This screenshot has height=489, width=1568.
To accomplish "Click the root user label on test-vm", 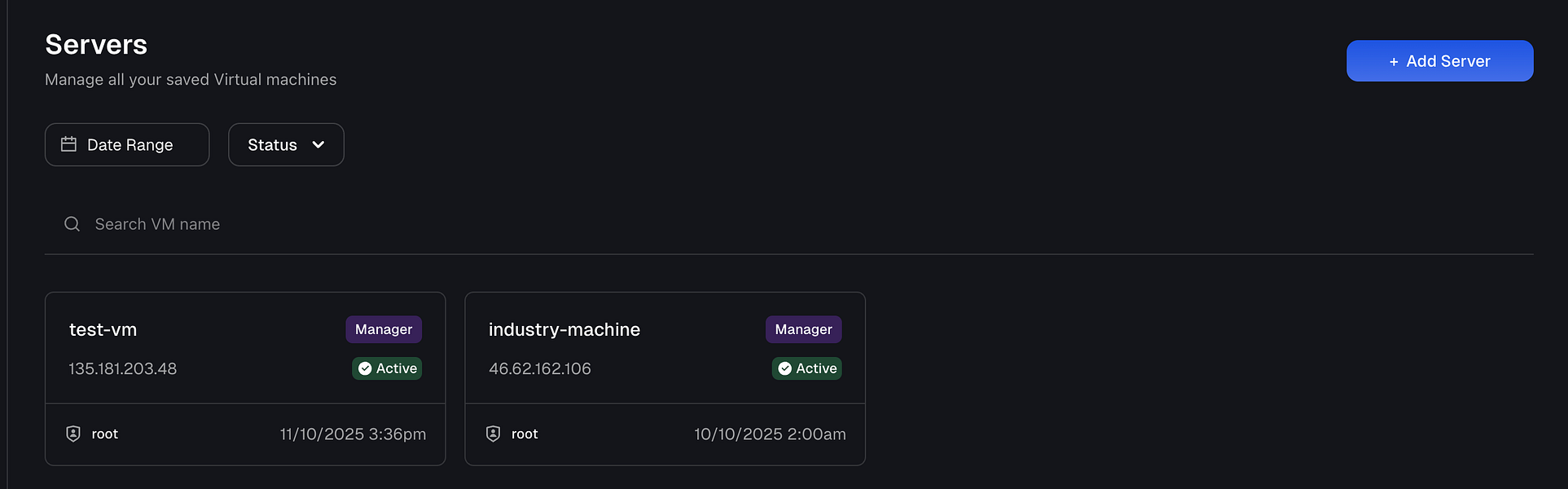I will [105, 434].
